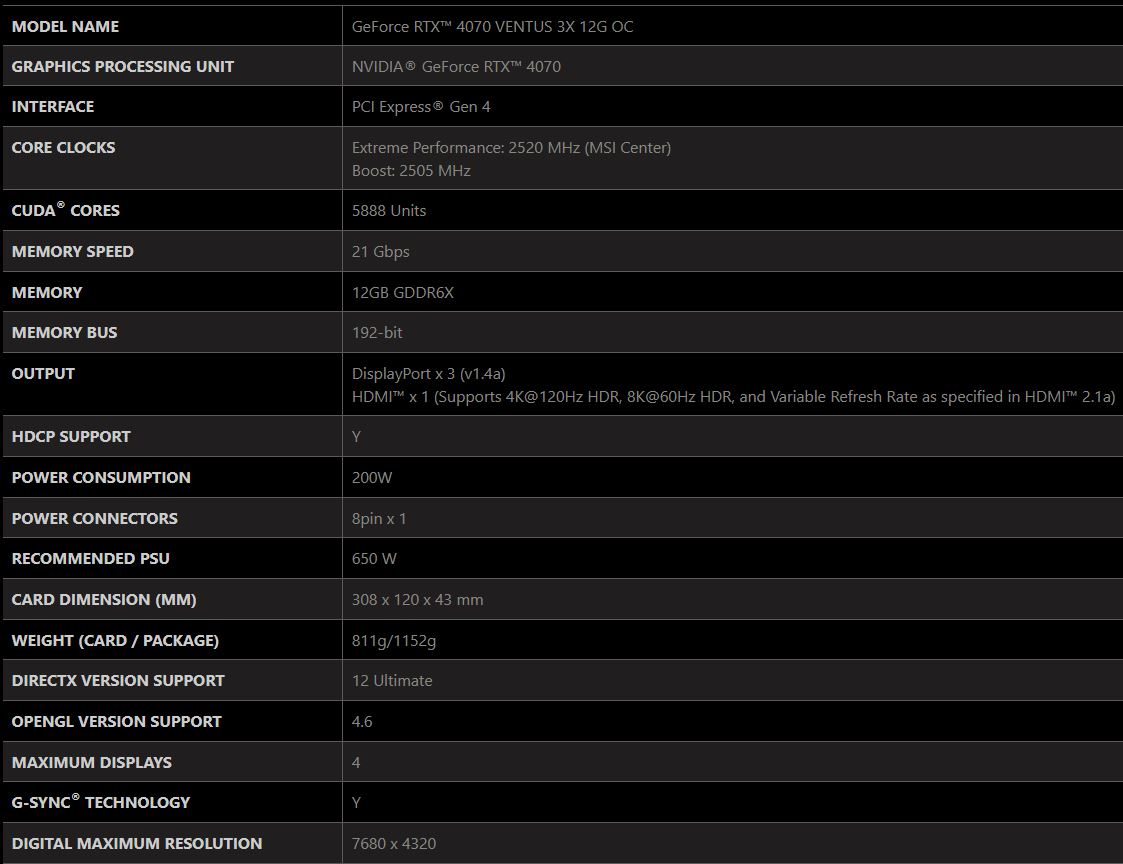Click the 8pin x 1 connector value
The image size is (1123, 864).
click(379, 519)
